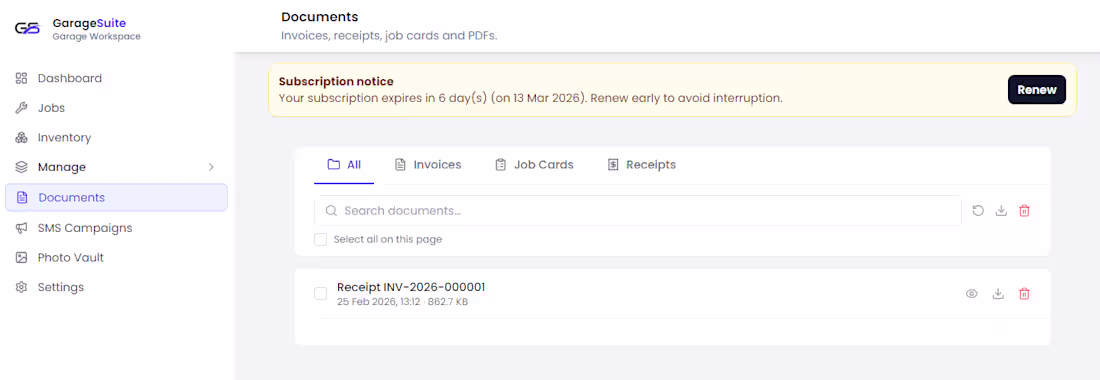
Task: Check Select all on this page
Action: click(321, 239)
